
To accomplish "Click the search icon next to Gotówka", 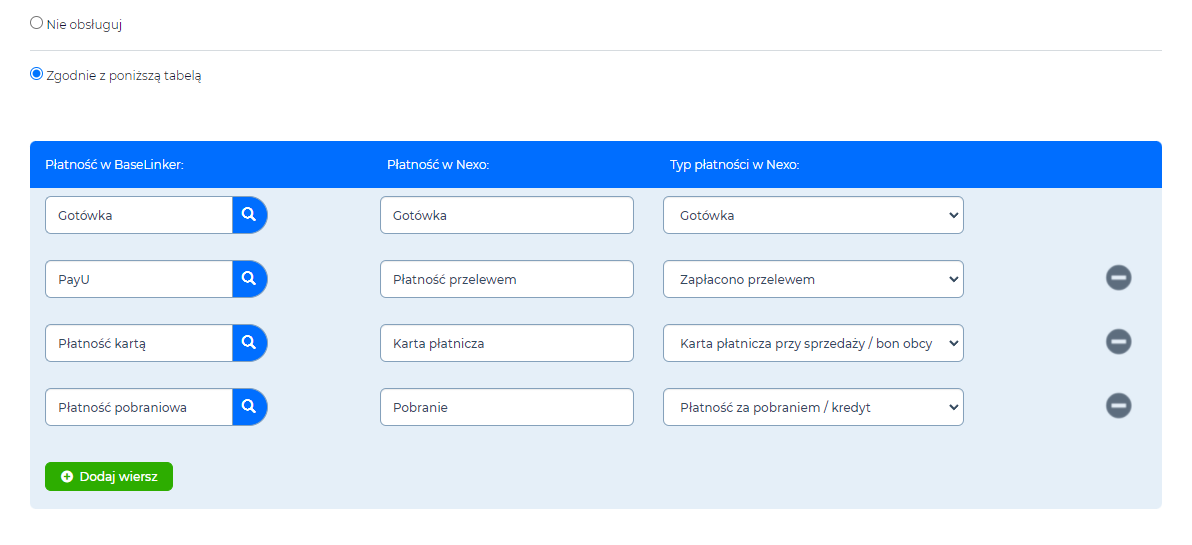I will (249, 215).
